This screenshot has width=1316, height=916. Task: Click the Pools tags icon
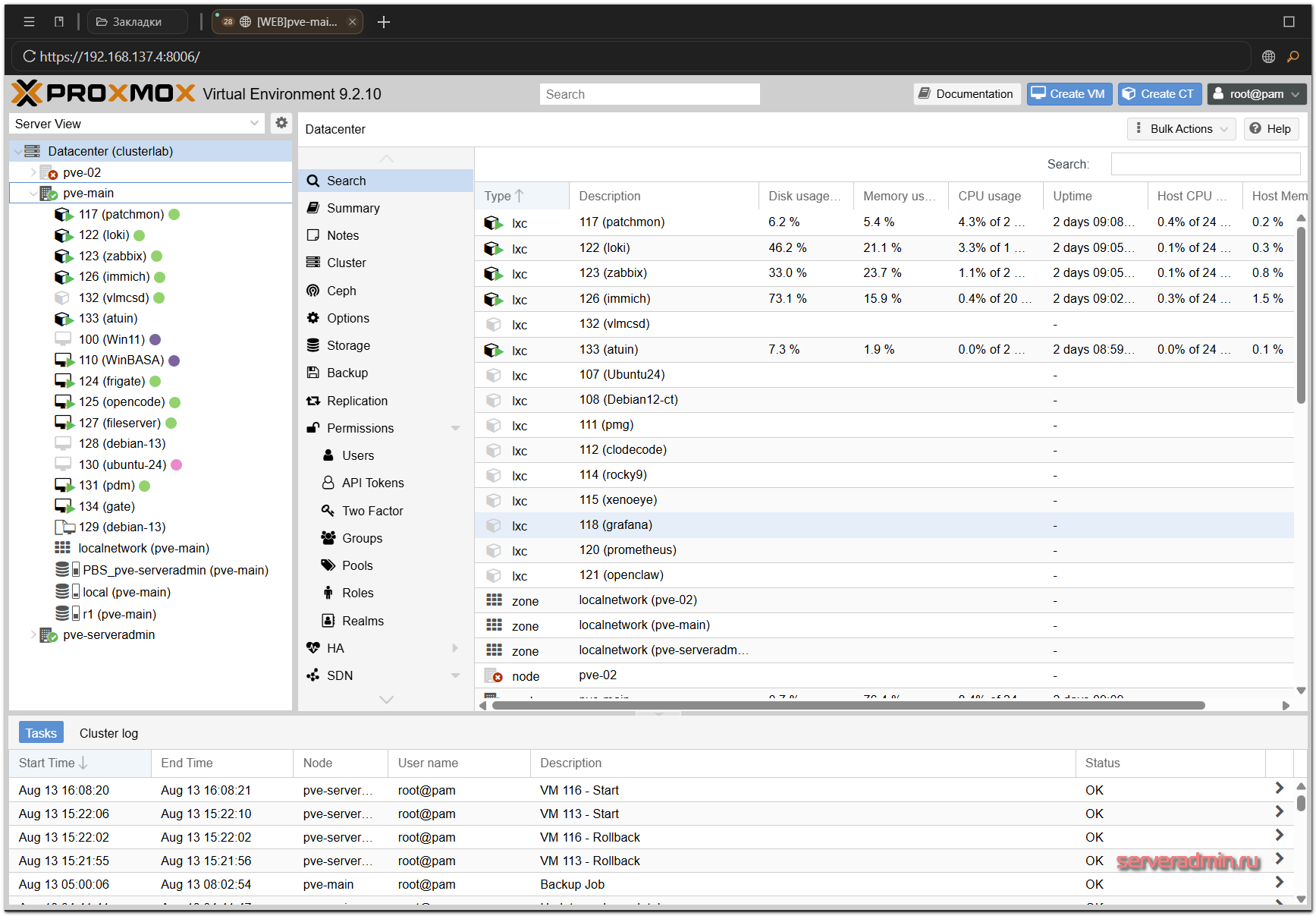pyautogui.click(x=328, y=565)
